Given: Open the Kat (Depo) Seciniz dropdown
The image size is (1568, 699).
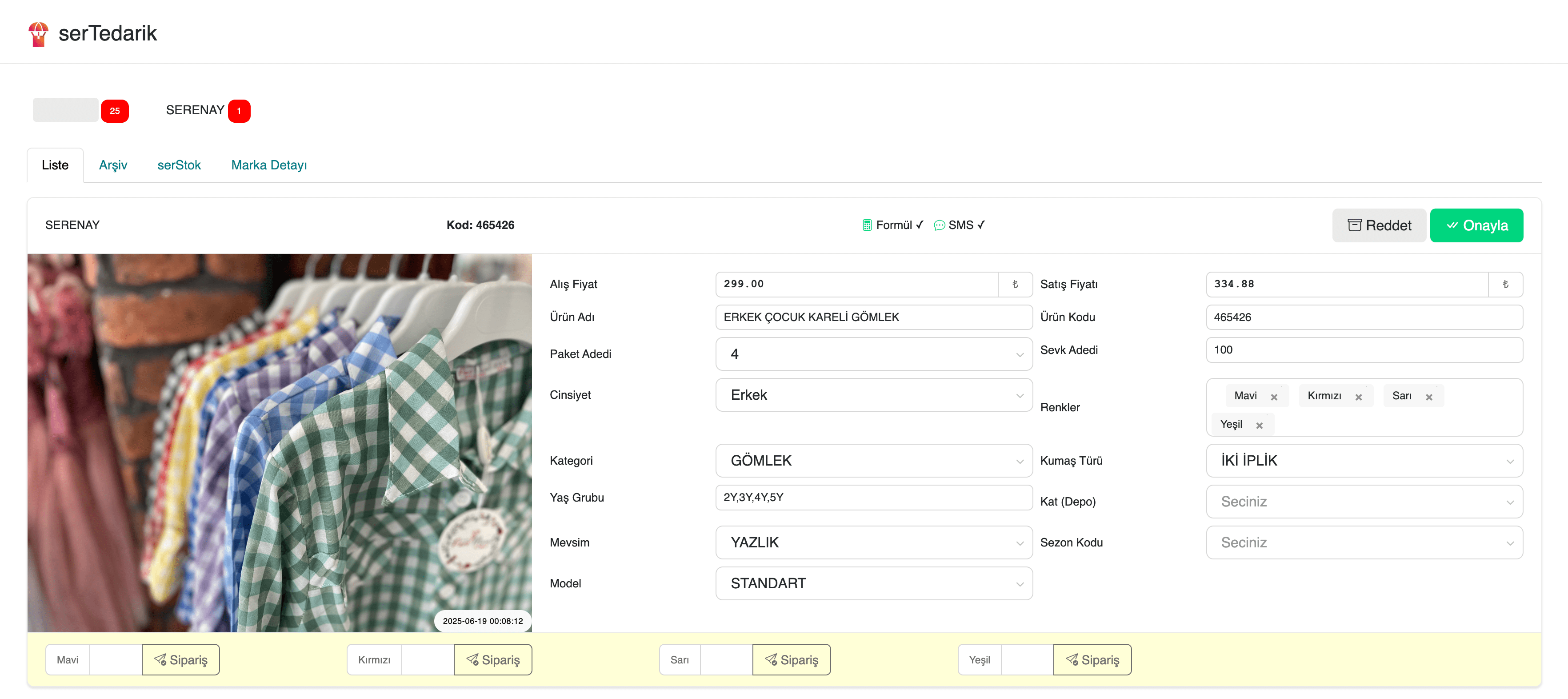Looking at the screenshot, I should [1364, 502].
